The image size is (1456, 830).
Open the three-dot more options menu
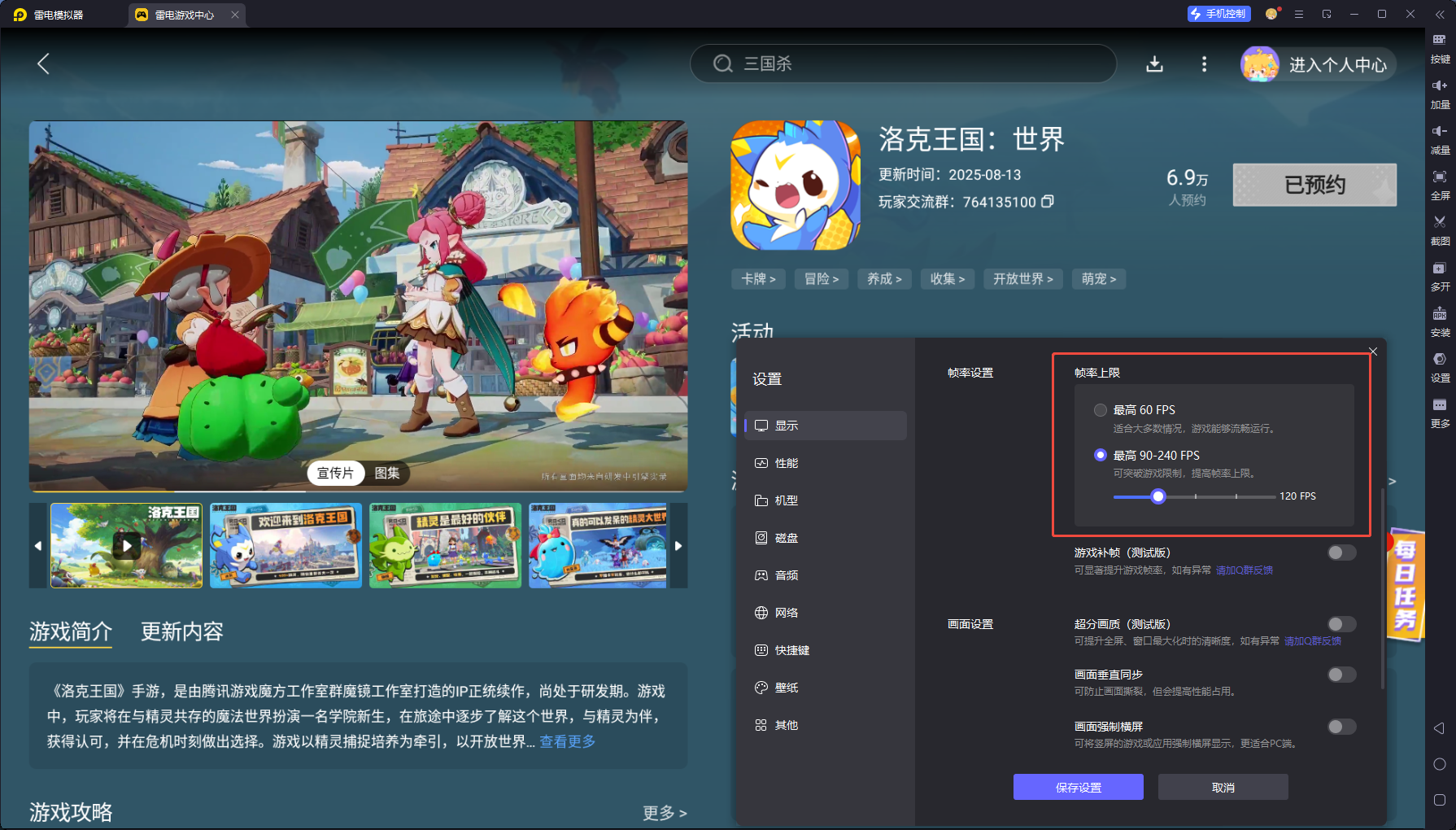coord(1204,64)
